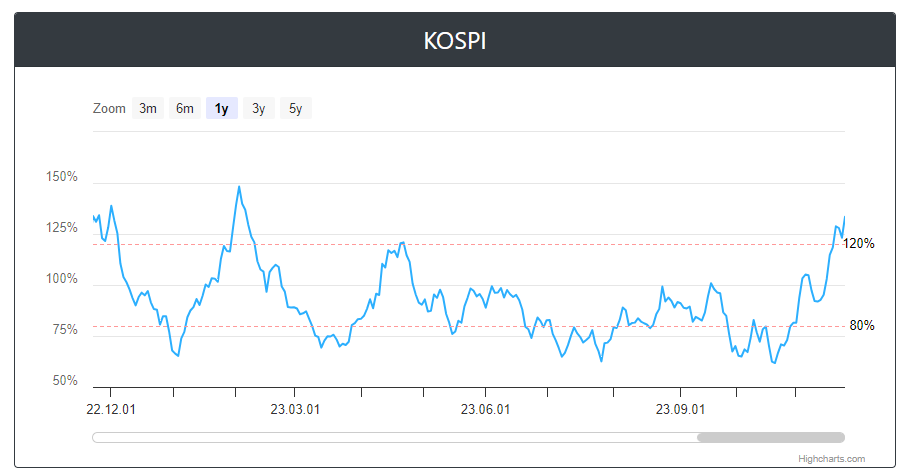Select the 3m zoom range button
The height and width of the screenshot is (476, 907).
[x=148, y=109]
